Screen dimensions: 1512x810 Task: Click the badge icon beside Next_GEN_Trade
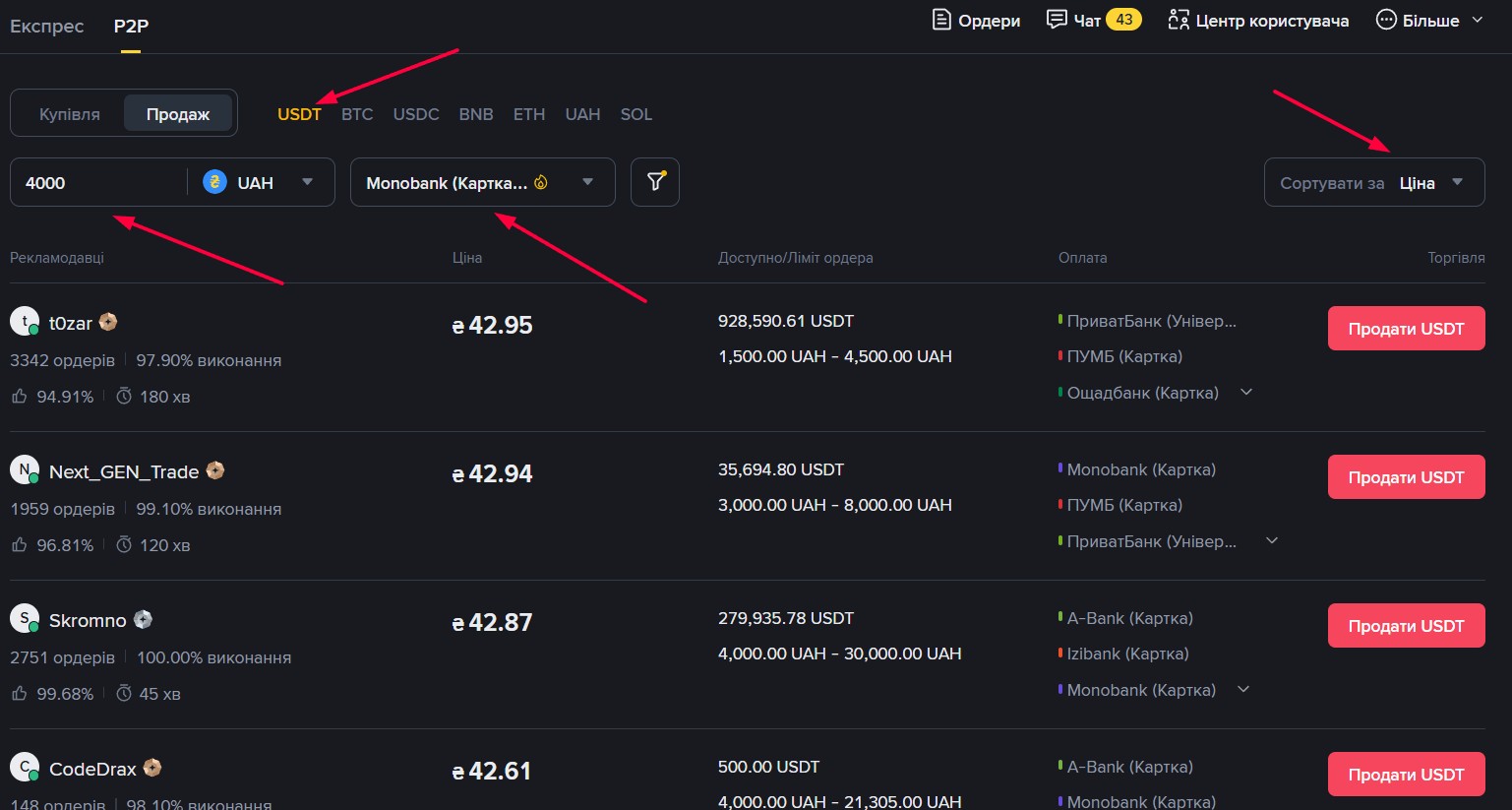coord(215,470)
